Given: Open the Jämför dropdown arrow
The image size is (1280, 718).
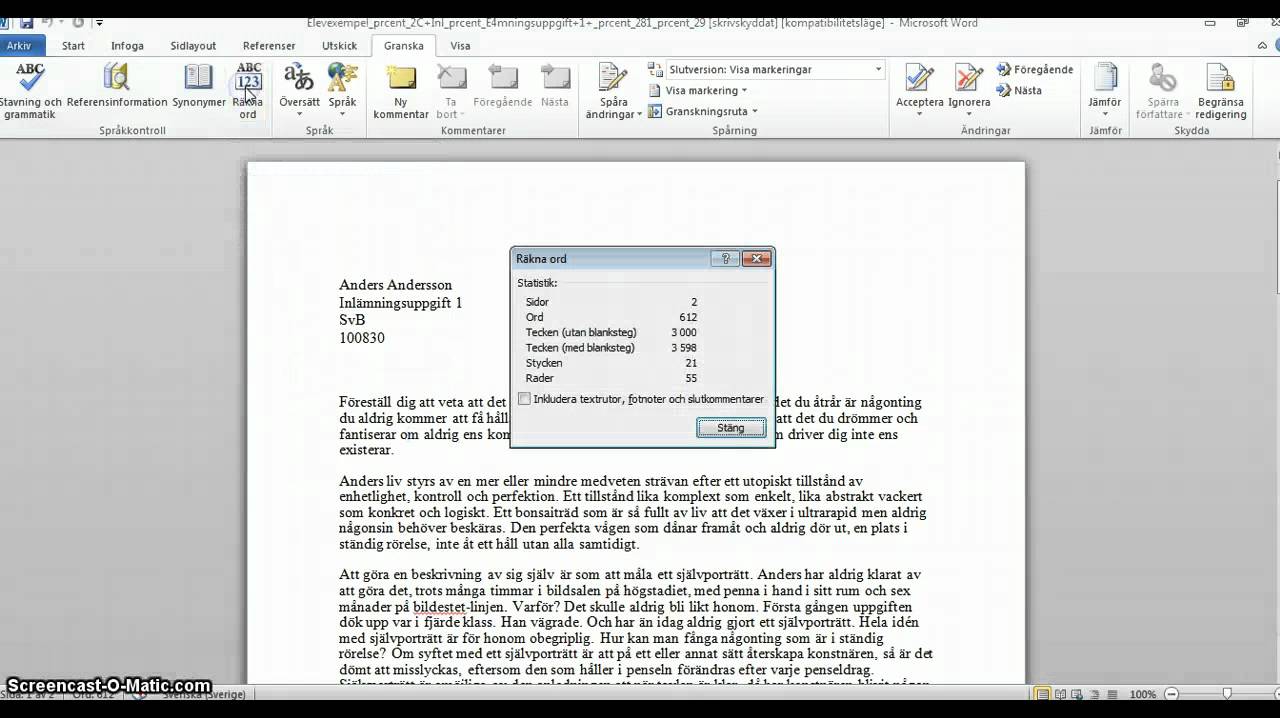Looking at the screenshot, I should point(1105,114).
